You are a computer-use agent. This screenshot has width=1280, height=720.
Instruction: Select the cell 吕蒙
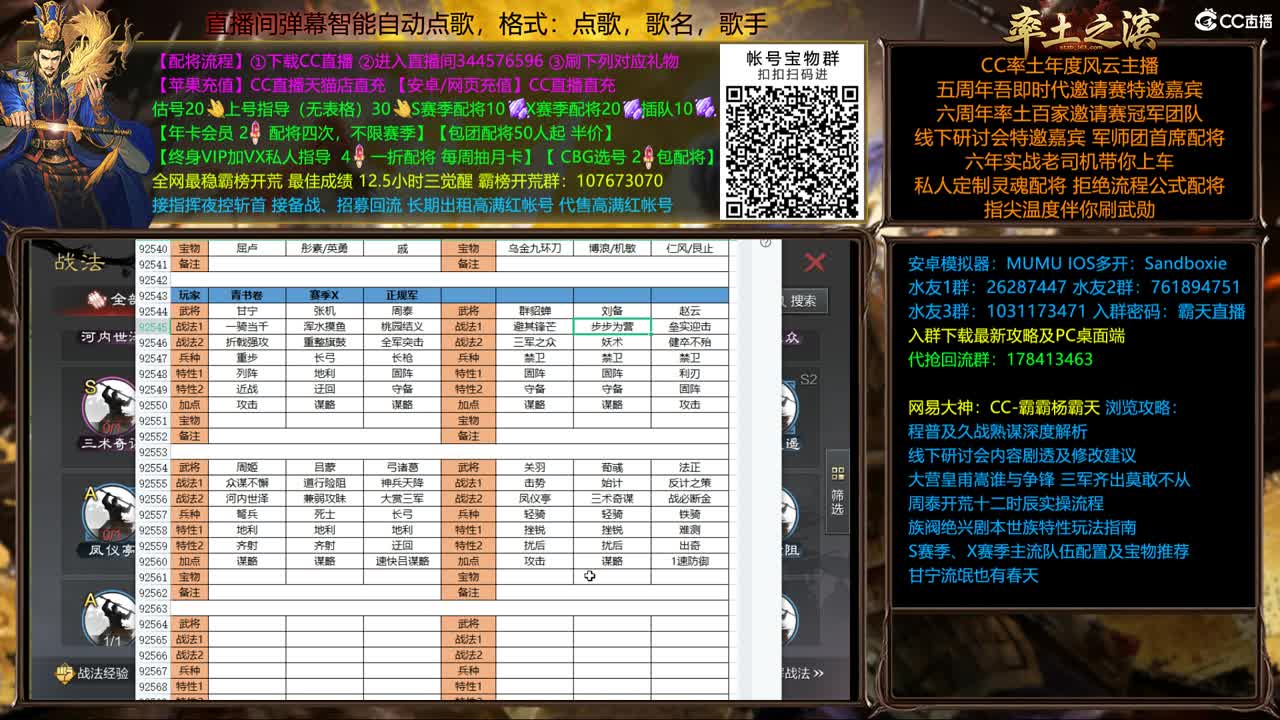[324, 467]
